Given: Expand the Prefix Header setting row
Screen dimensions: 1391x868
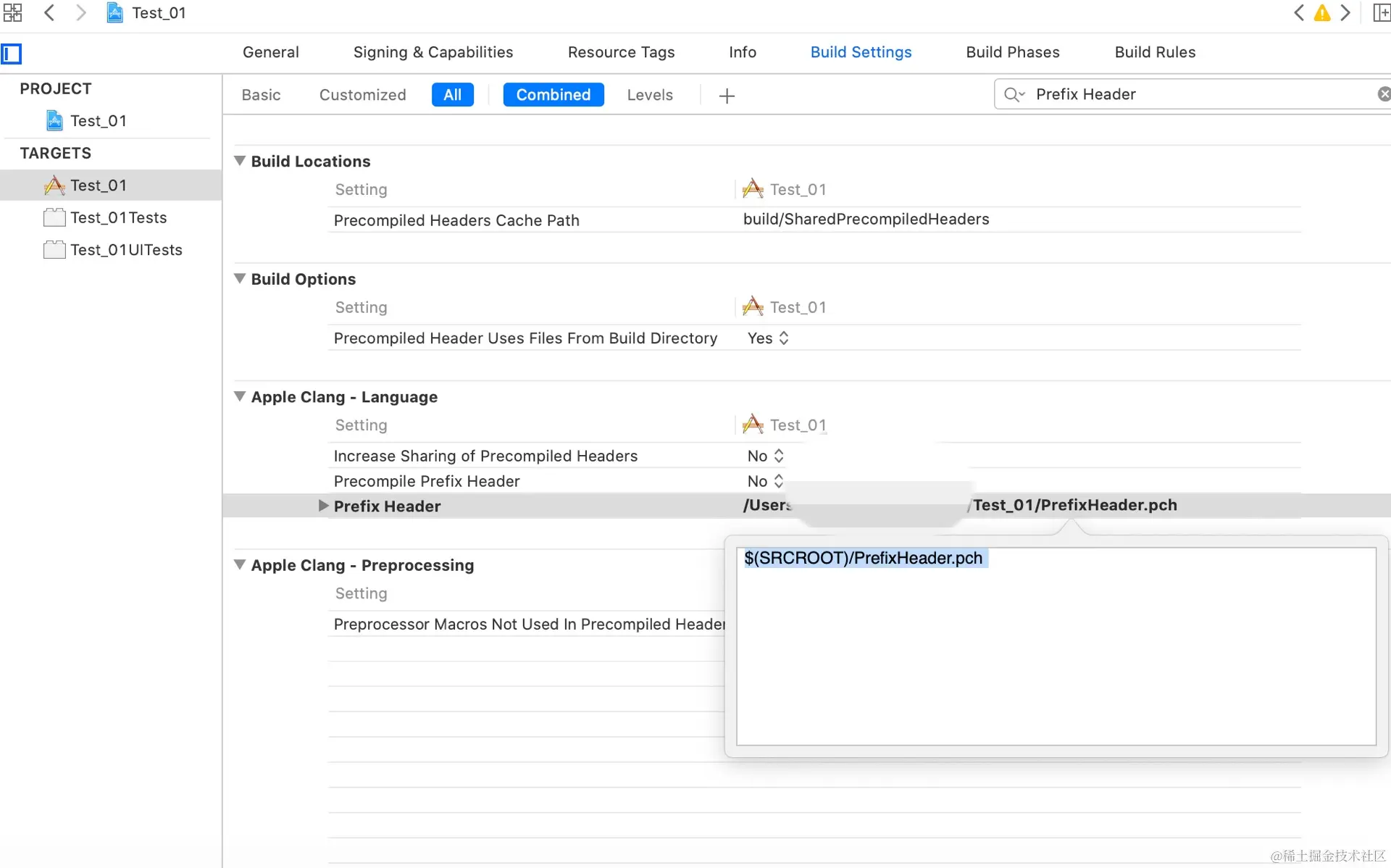Looking at the screenshot, I should click(x=323, y=506).
